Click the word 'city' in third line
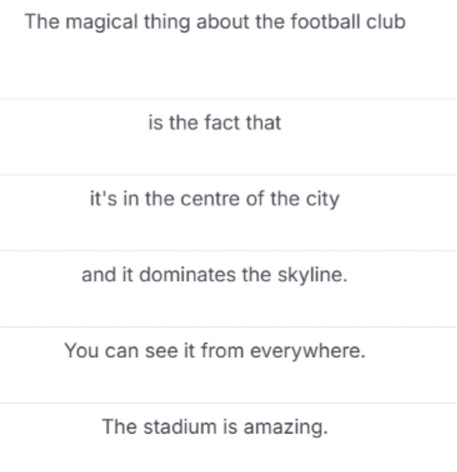This screenshot has height=472, width=457. click(x=323, y=200)
